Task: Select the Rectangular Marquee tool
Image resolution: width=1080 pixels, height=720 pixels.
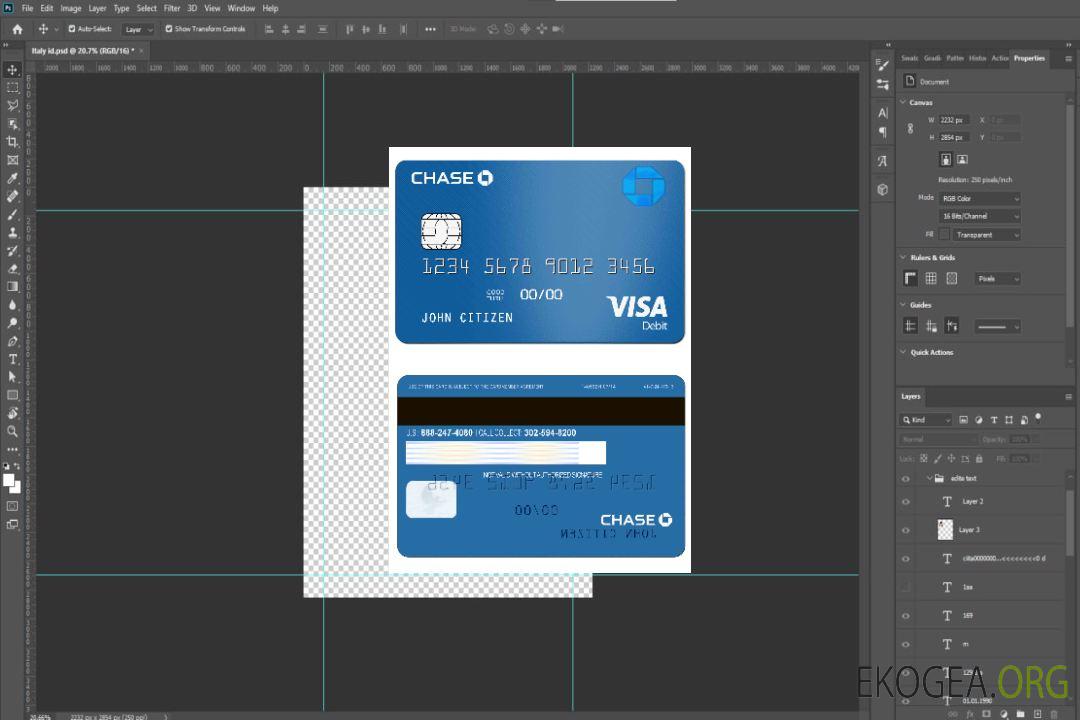Action: tap(12, 88)
